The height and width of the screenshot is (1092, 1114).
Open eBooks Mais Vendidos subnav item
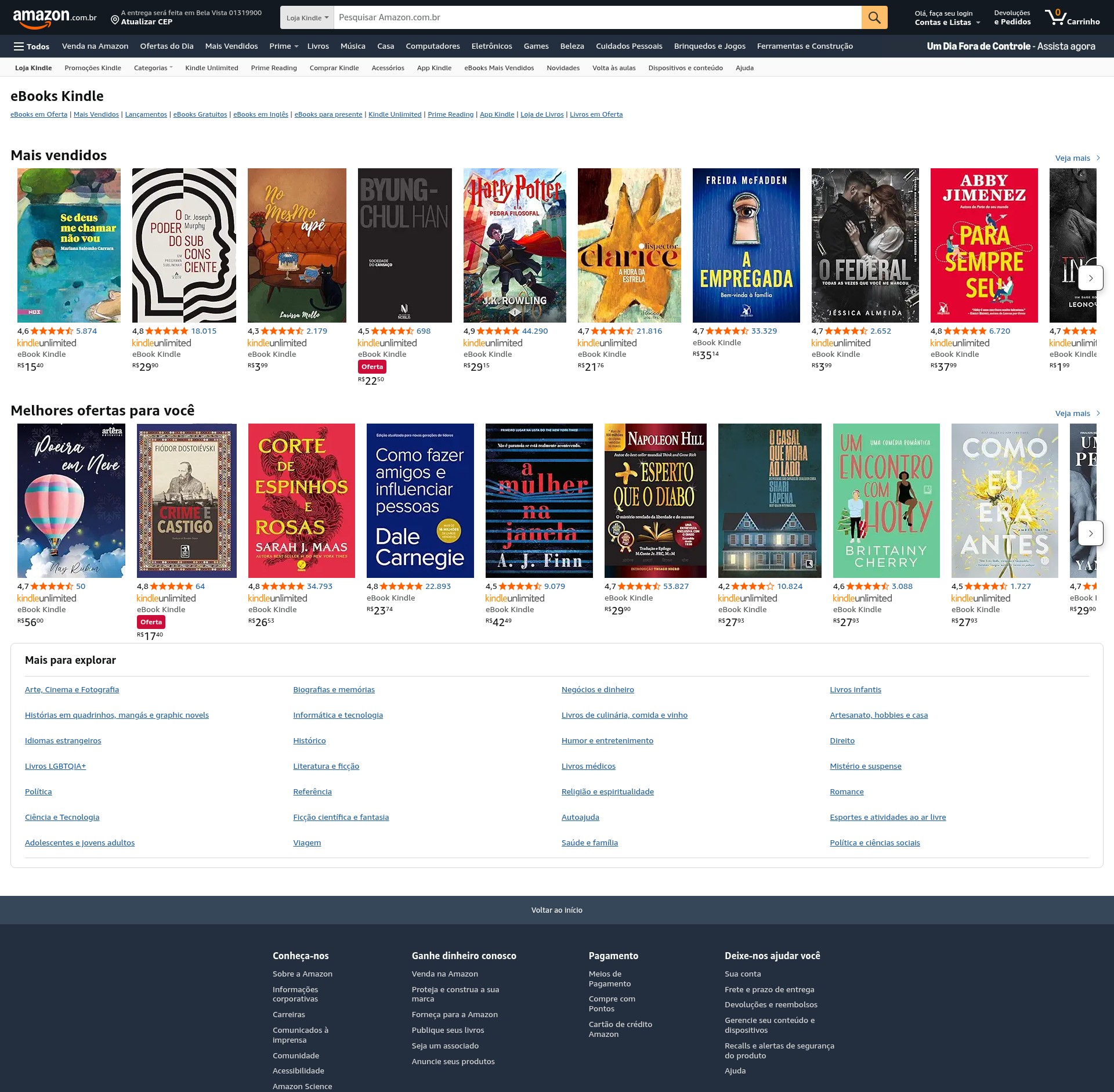pyautogui.click(x=499, y=68)
